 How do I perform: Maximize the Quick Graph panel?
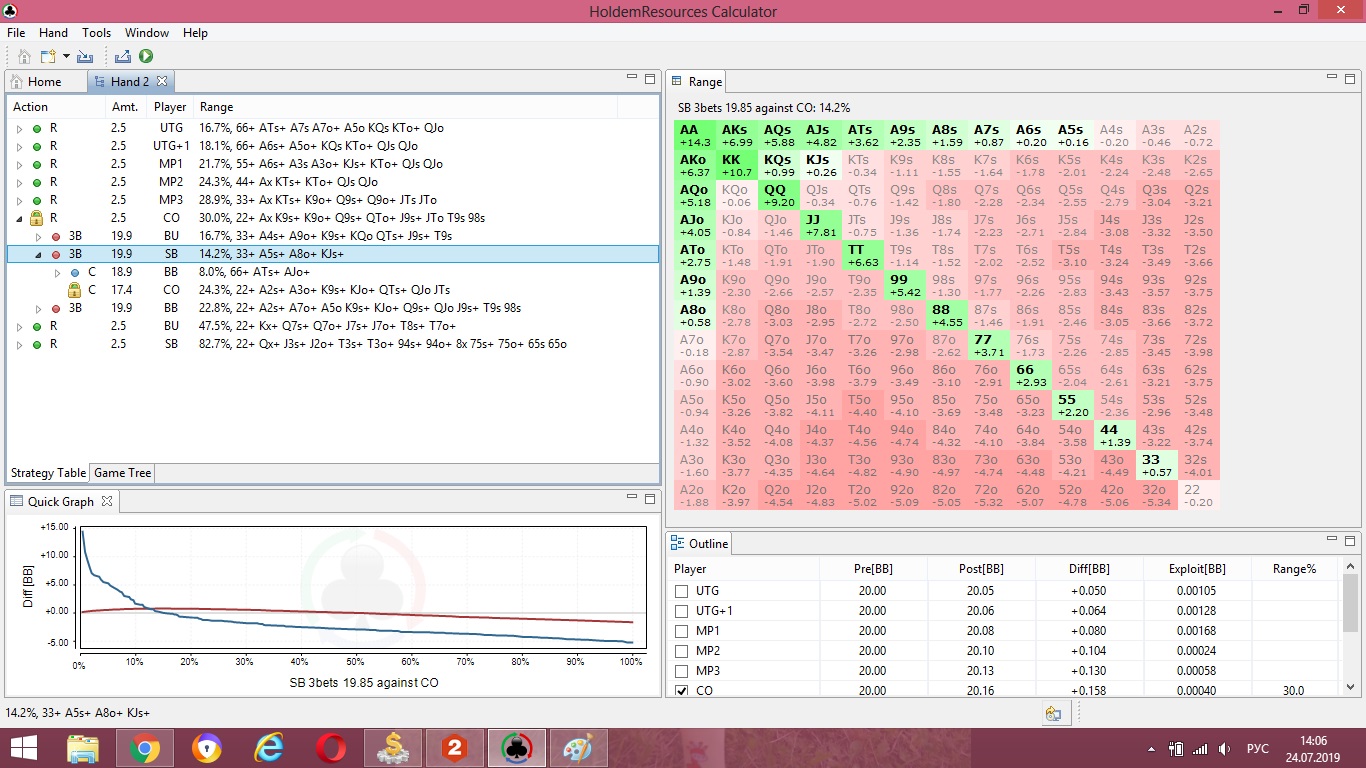(x=650, y=498)
